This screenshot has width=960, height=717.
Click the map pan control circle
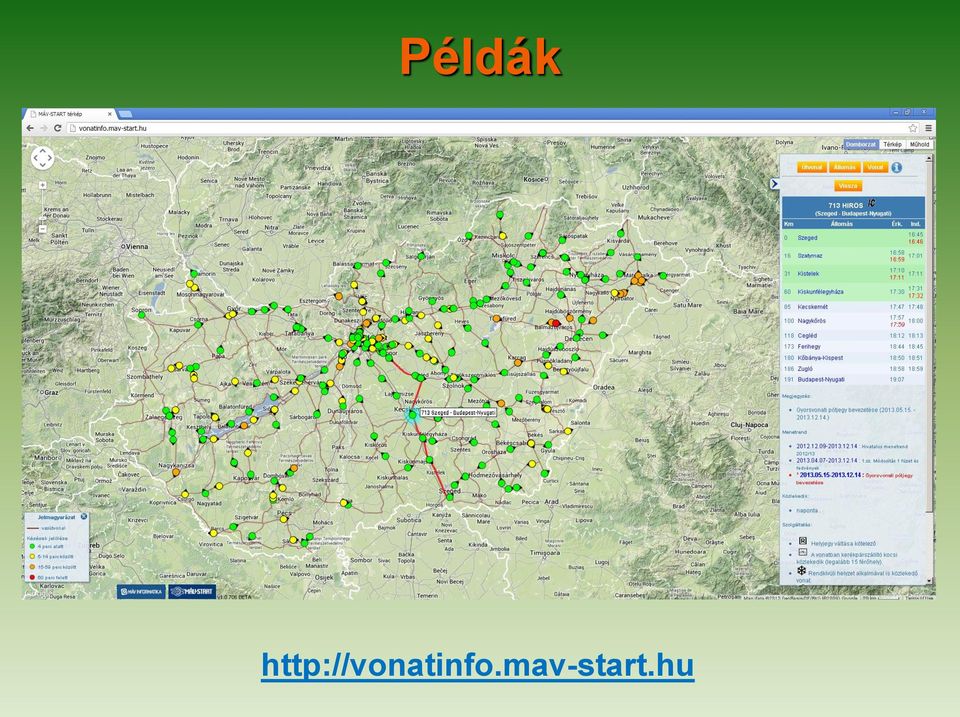42,158
